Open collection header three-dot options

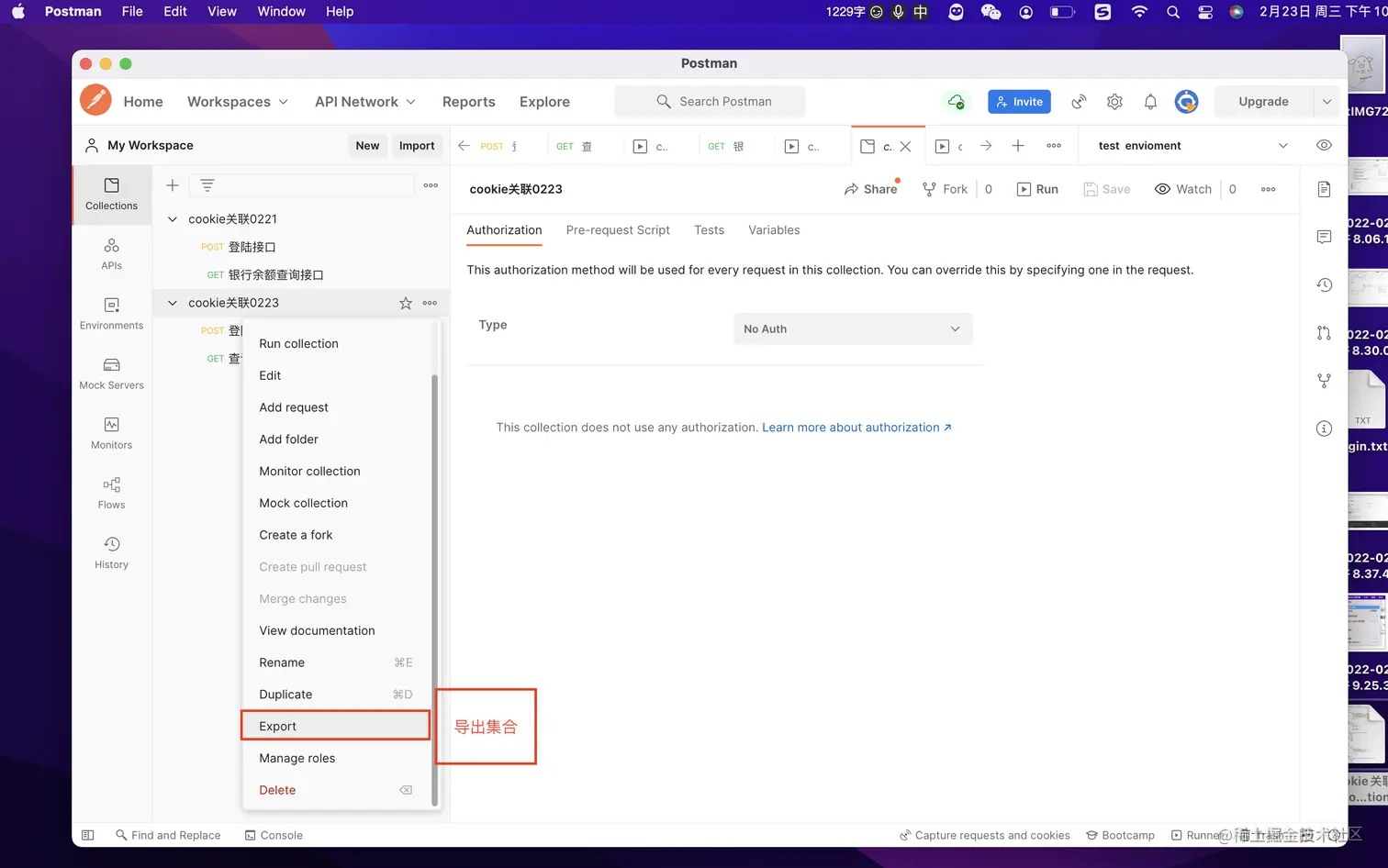1268,189
